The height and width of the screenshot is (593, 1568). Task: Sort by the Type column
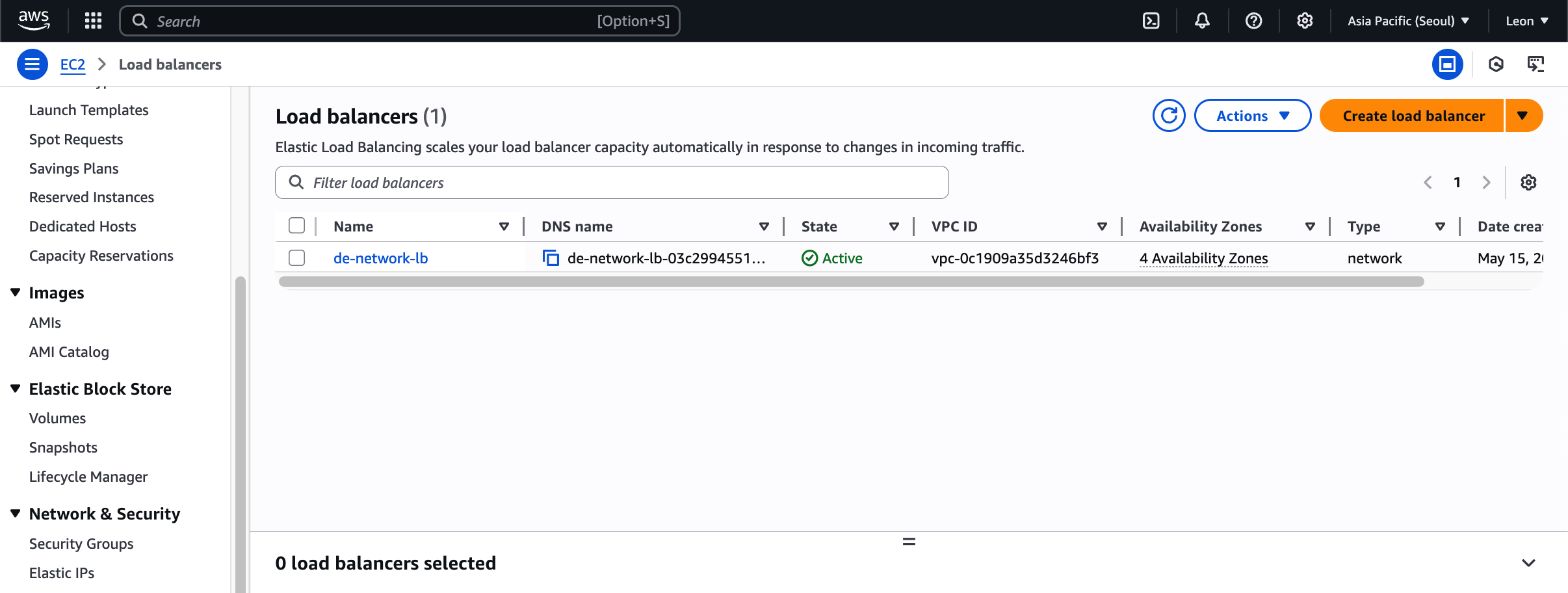(x=1440, y=226)
